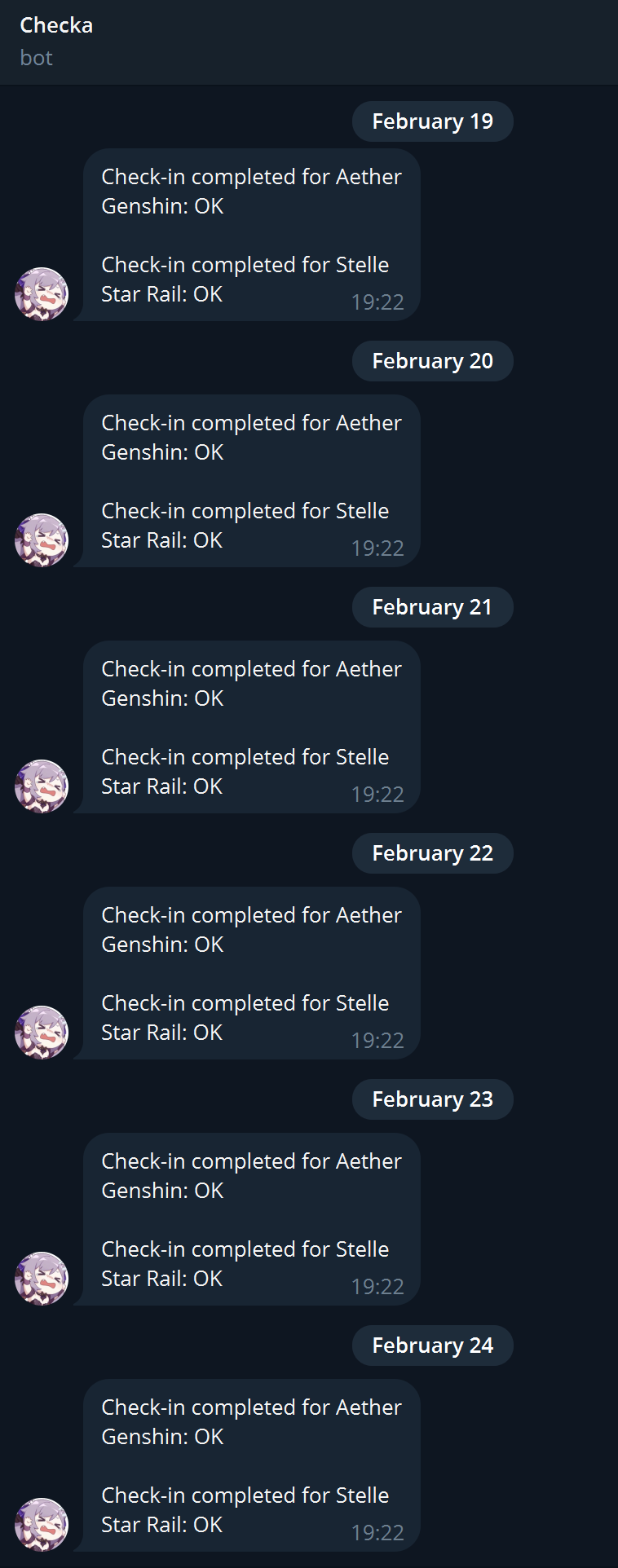Select the February 24 date pill
The image size is (618, 1568).
(432, 1346)
